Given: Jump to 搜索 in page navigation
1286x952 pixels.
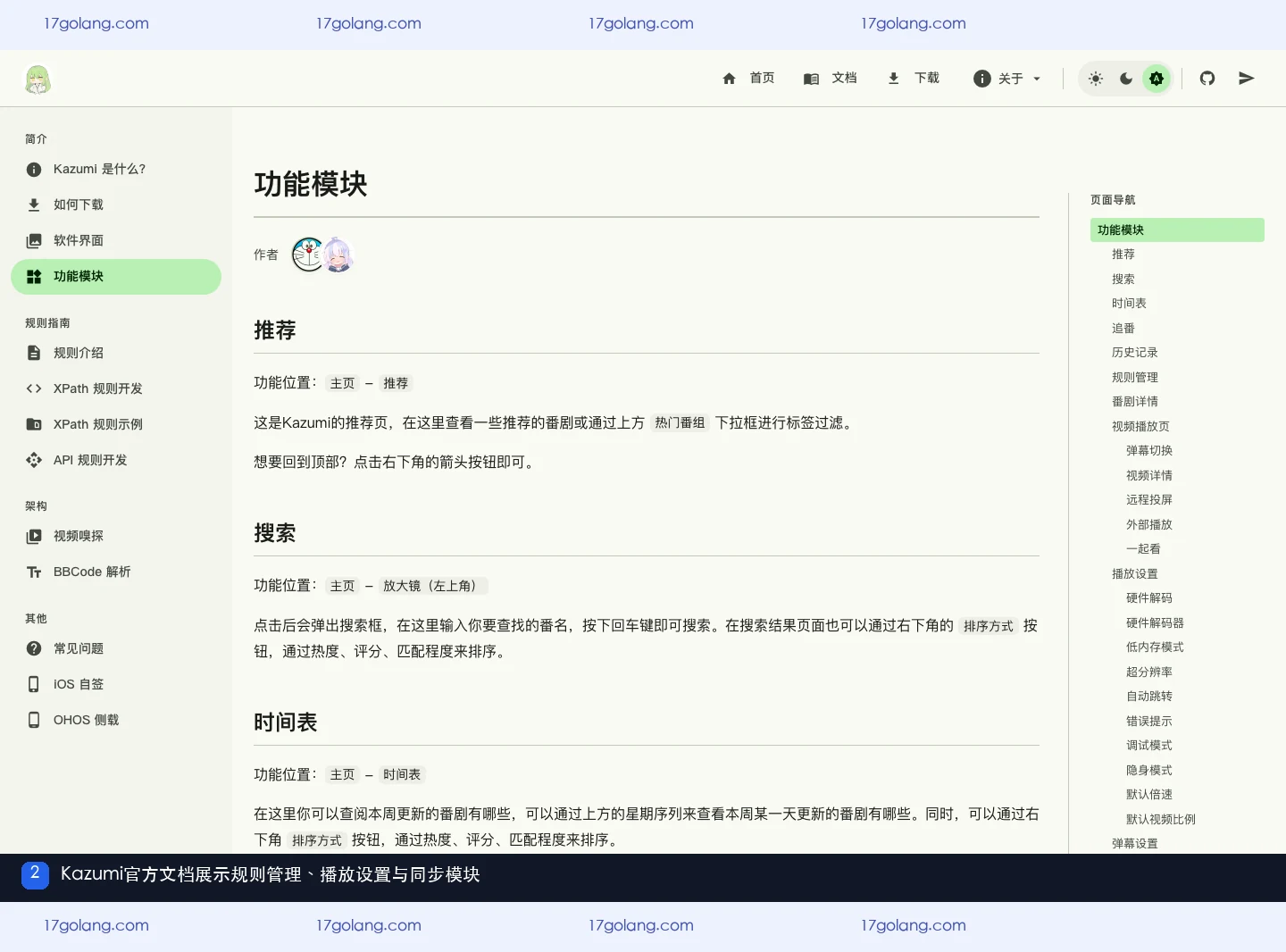Looking at the screenshot, I should tap(1123, 280).
